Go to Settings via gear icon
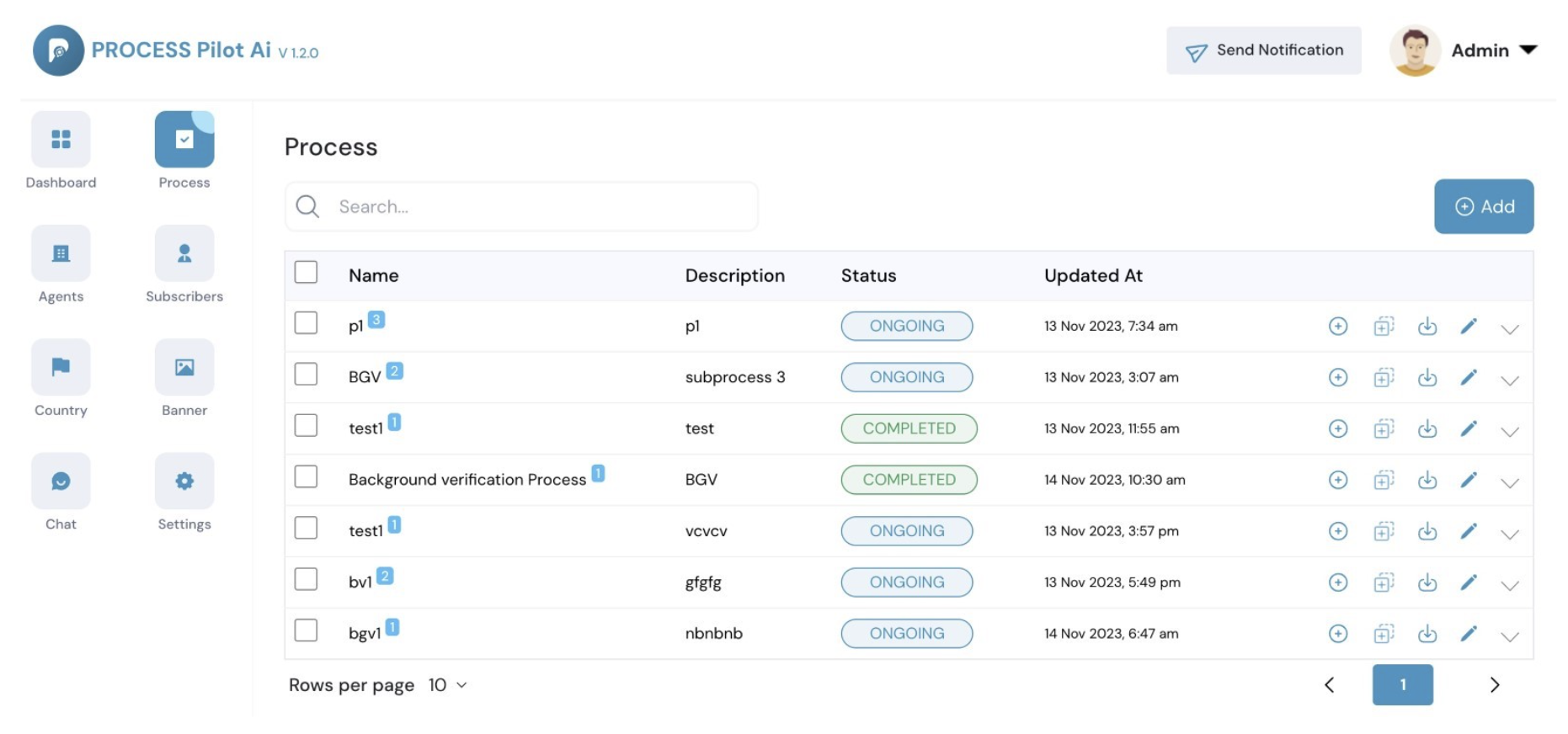Image resolution: width=1568 pixels, height=734 pixels. (x=184, y=481)
